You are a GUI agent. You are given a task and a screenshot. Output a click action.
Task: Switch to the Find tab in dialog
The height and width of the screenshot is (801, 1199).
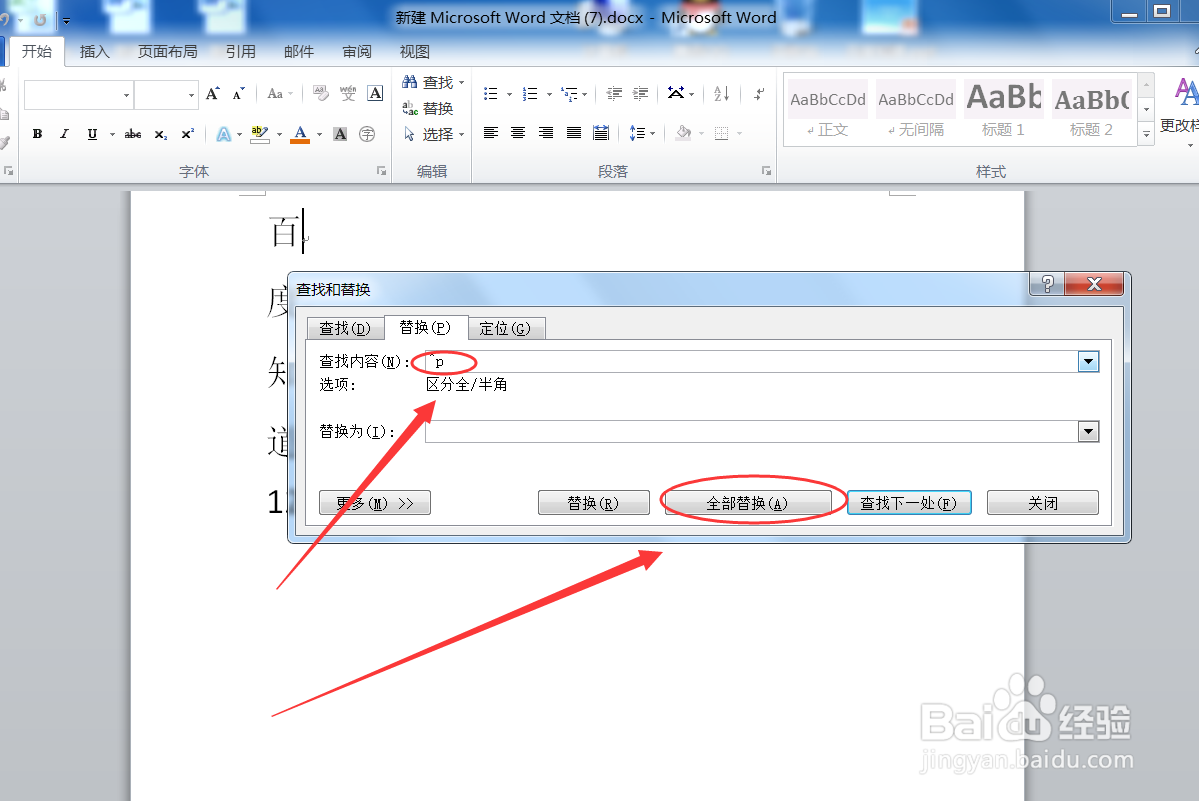344,329
